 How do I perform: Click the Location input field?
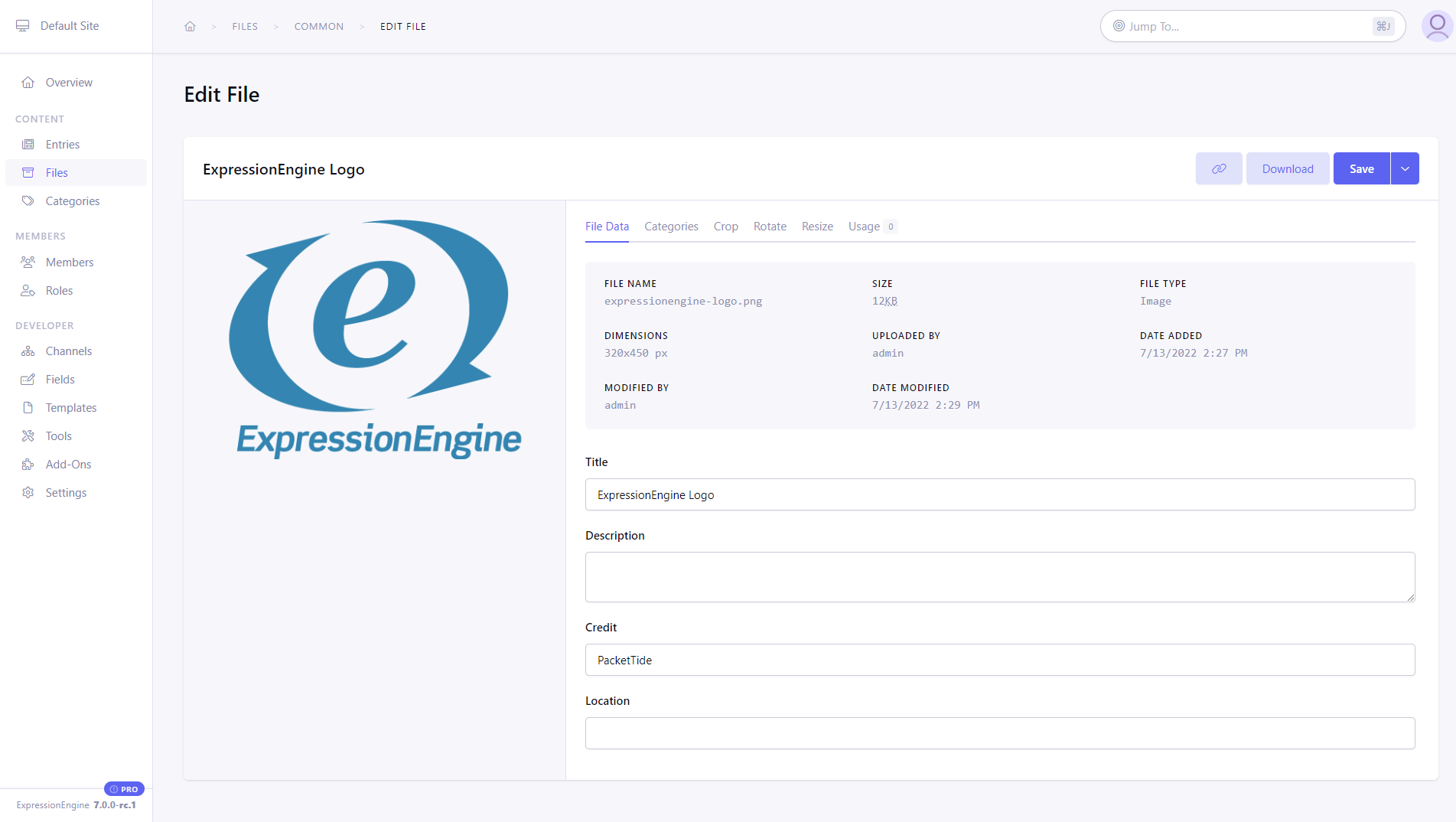point(1000,733)
